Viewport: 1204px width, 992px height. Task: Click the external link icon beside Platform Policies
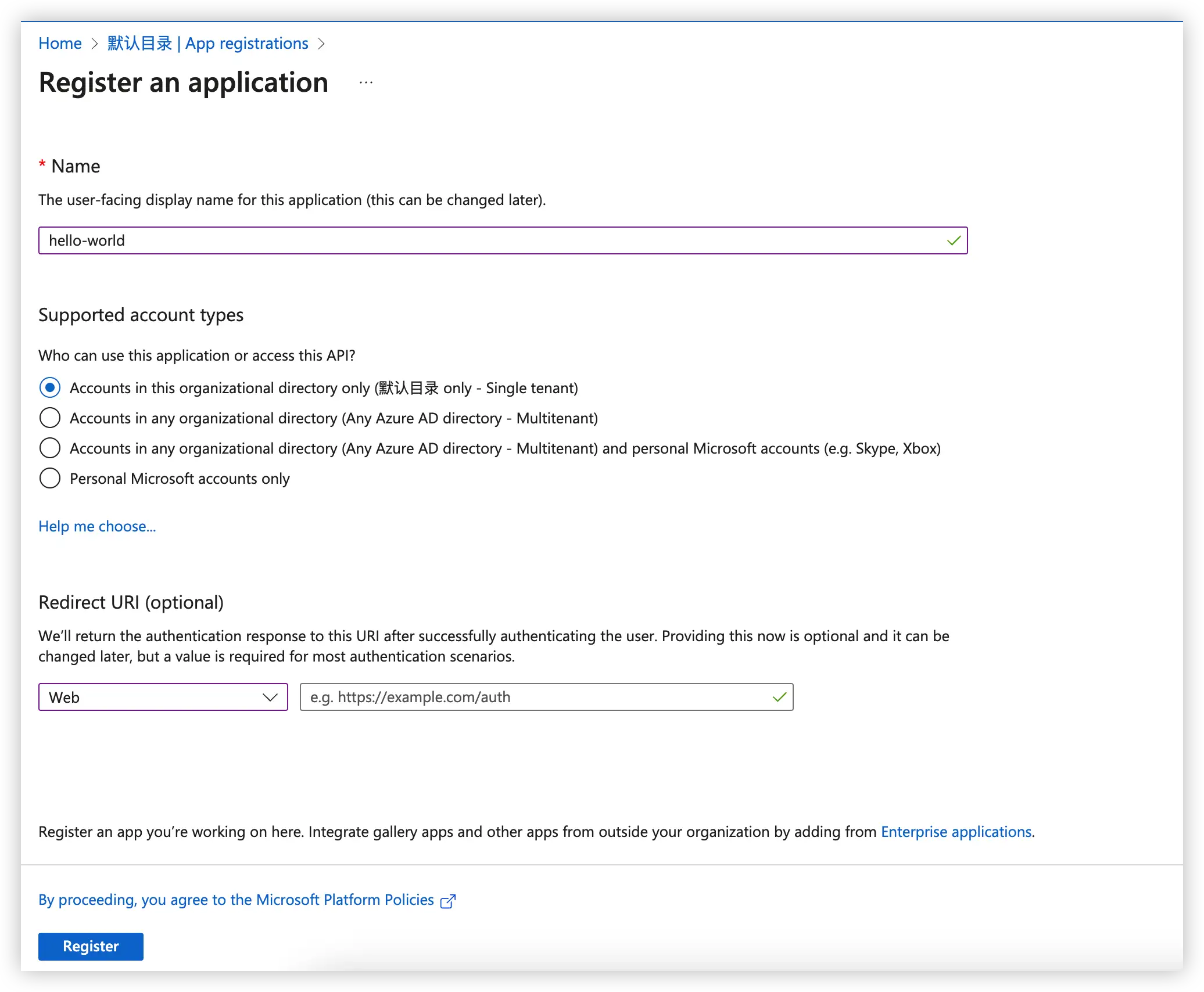[447, 901]
